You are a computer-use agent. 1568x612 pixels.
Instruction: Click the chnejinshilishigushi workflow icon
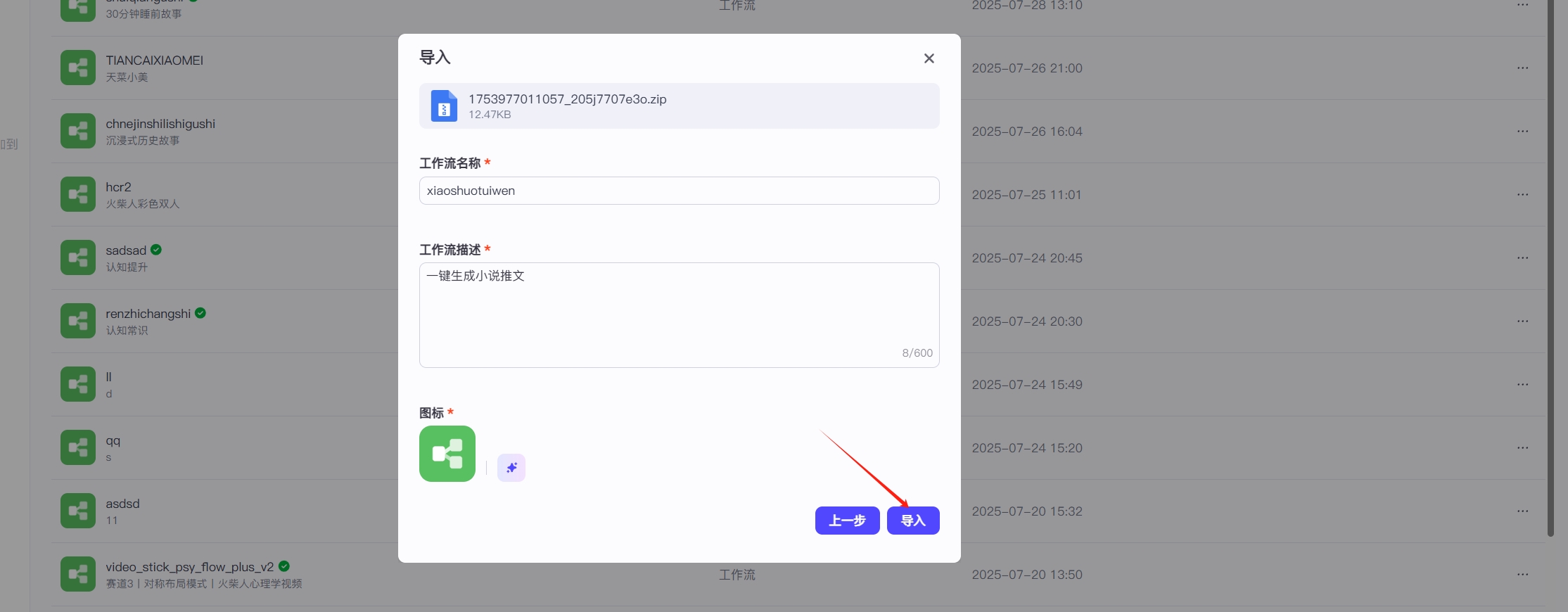(78, 131)
